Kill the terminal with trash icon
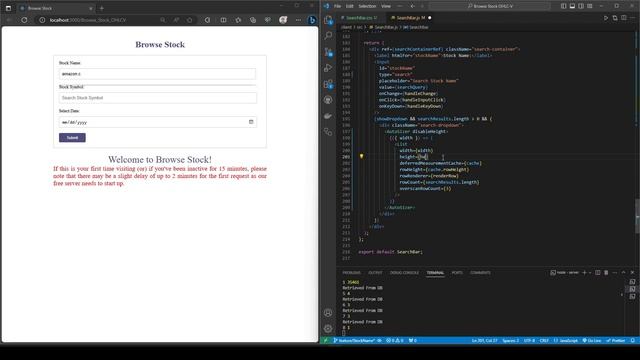The height and width of the screenshot is (360, 640). [x=606, y=273]
